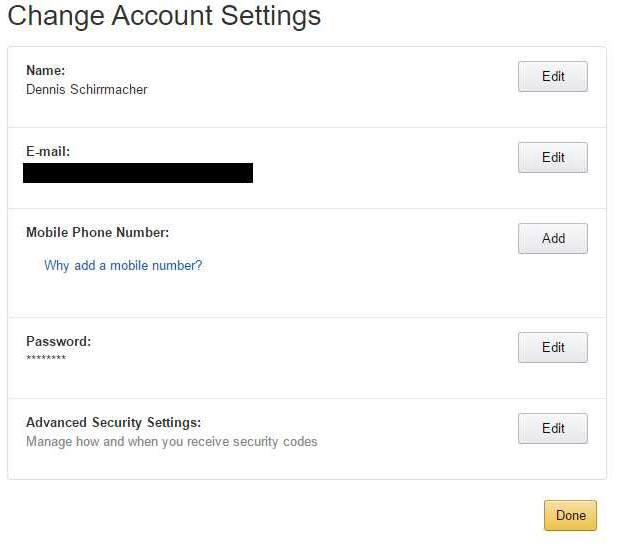Click the surname 'Schirrmacher'

coord(109,89)
